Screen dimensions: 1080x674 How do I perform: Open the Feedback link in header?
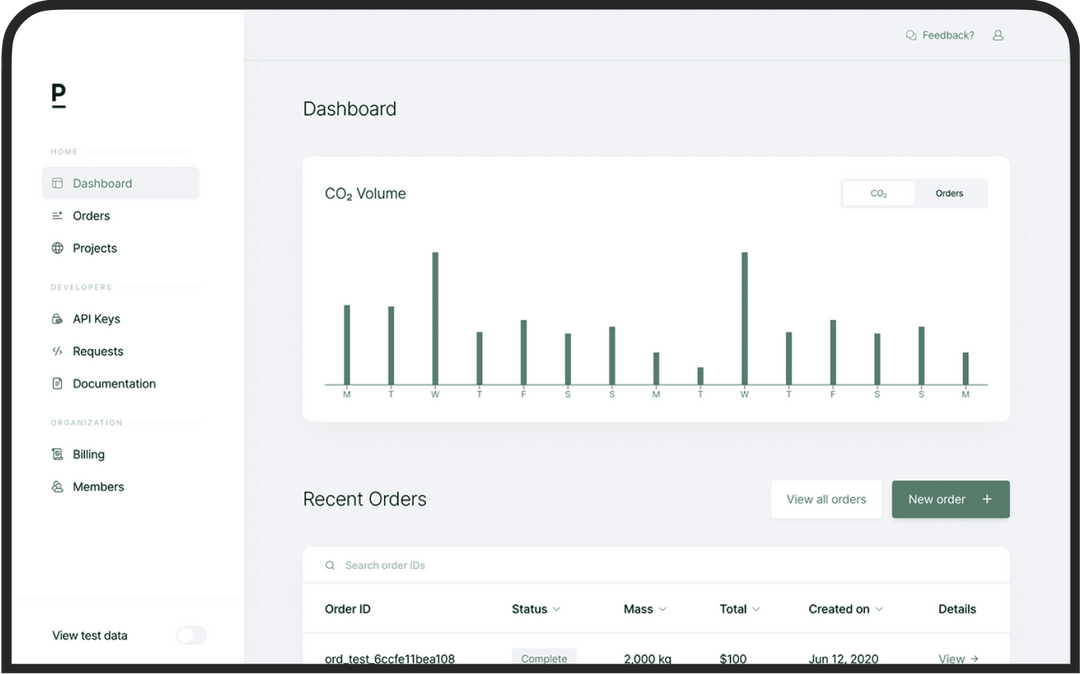pos(939,36)
